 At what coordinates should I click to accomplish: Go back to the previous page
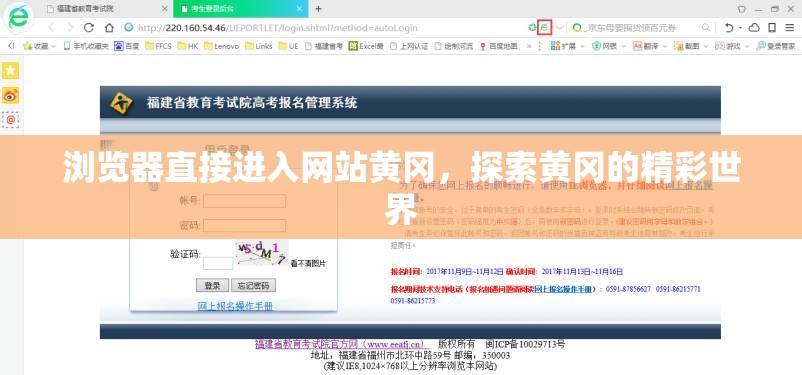pos(51,28)
